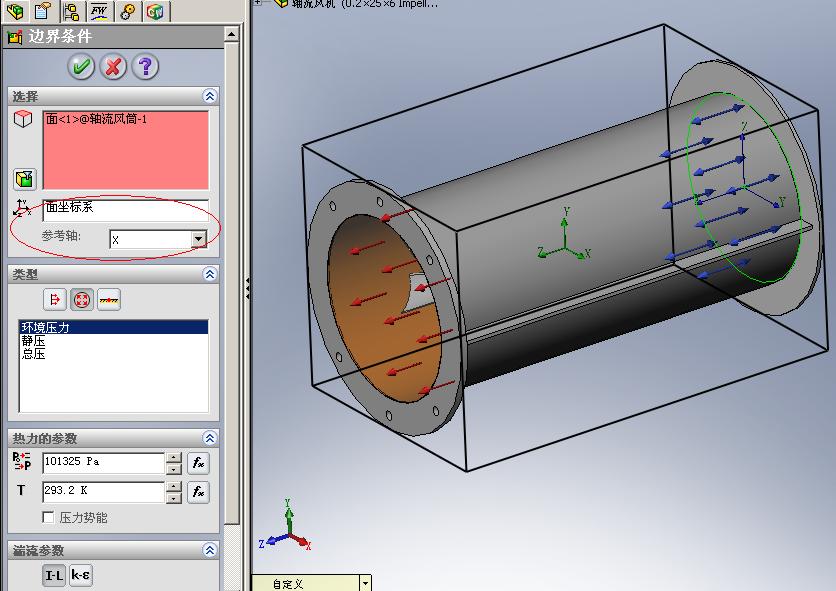Select 环境压力 in the type list
The width and height of the screenshot is (836, 591).
click(x=114, y=327)
